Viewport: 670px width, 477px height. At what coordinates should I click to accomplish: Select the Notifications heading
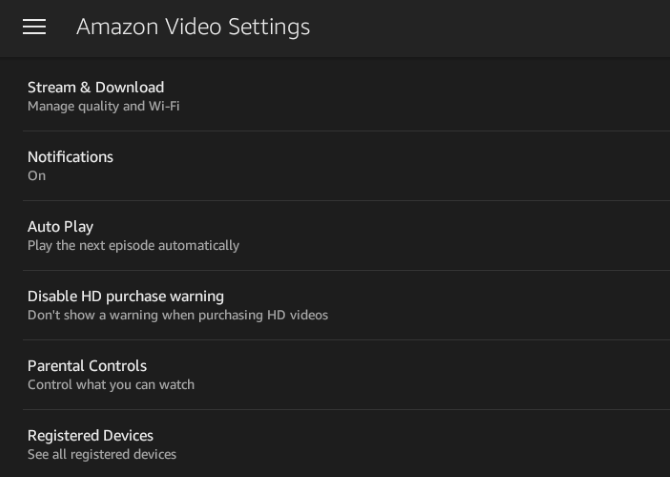[x=70, y=157]
